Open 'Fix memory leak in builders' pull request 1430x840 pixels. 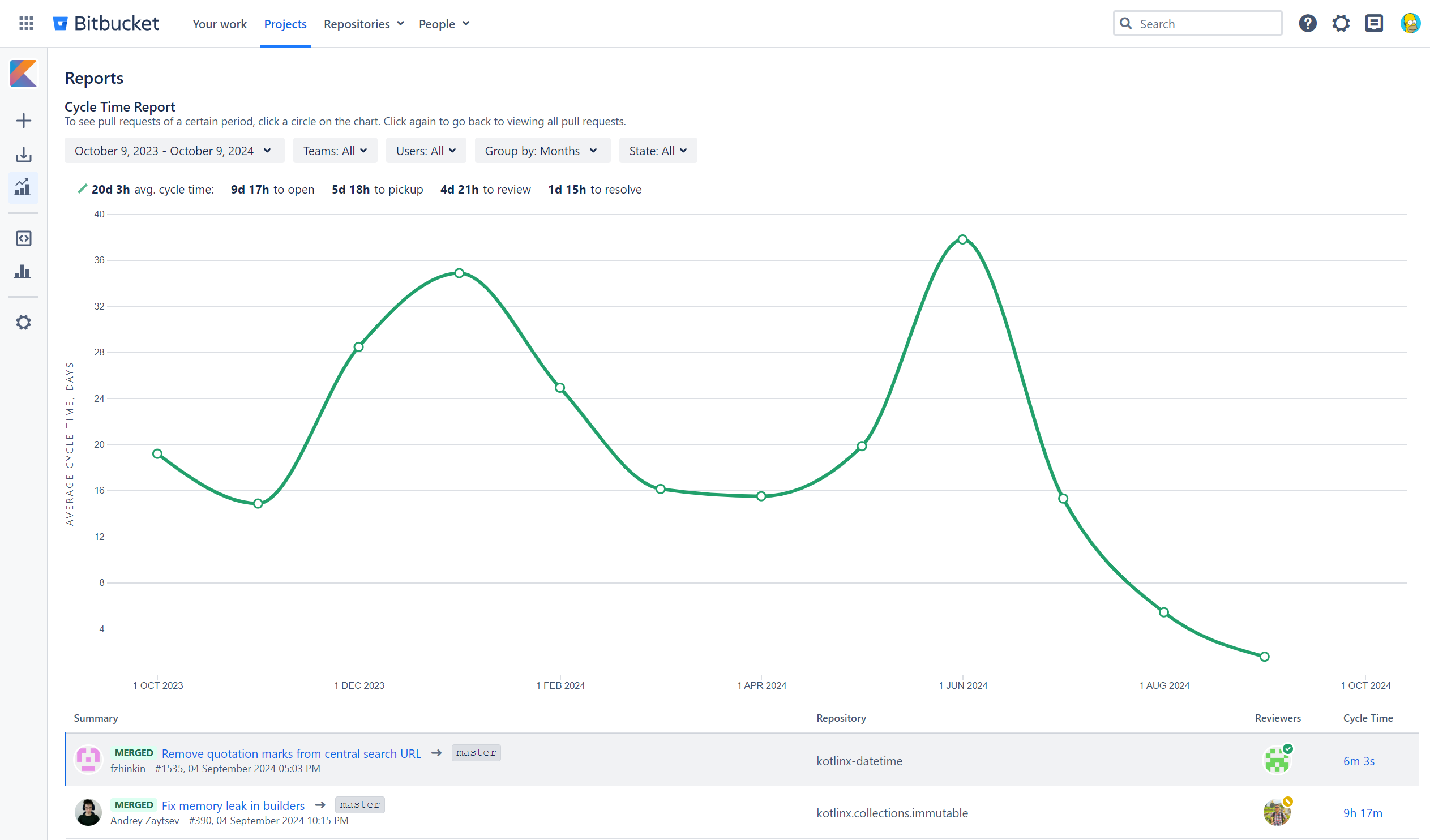click(233, 805)
